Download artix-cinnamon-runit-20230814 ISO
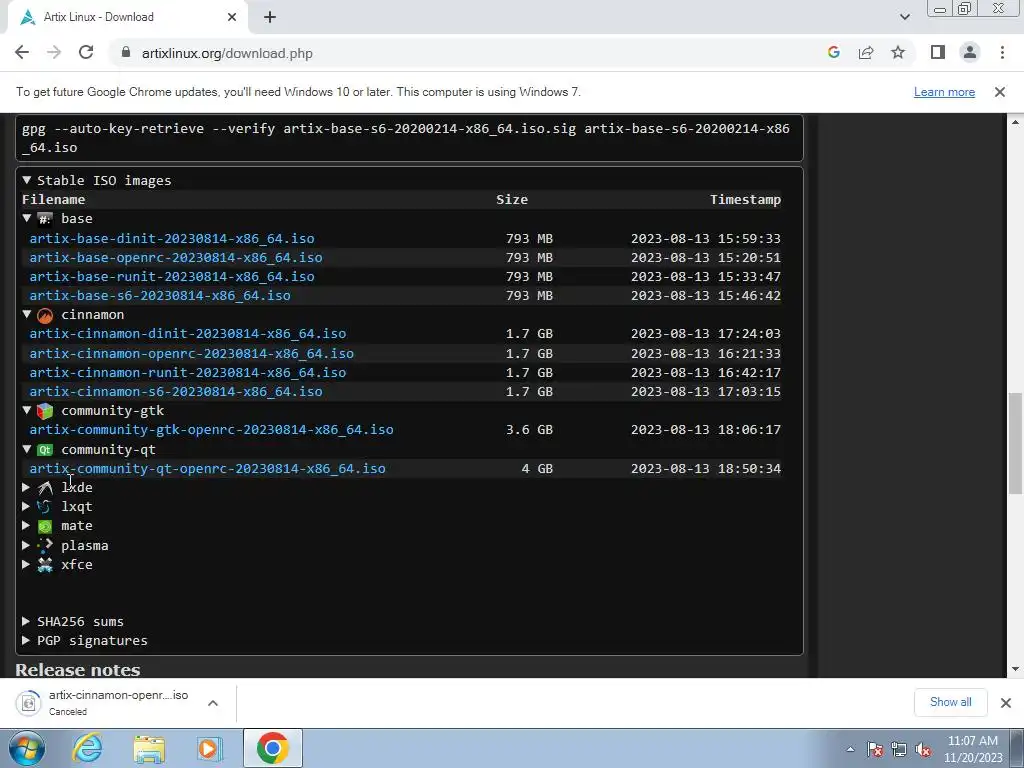Screen dimensions: 1024x768 click(x=187, y=372)
